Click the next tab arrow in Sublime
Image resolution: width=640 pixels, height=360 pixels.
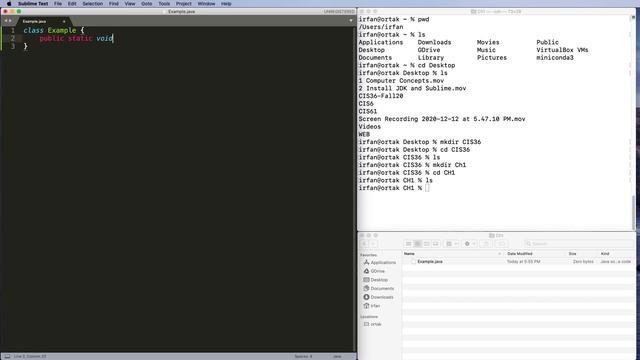click(10, 20)
